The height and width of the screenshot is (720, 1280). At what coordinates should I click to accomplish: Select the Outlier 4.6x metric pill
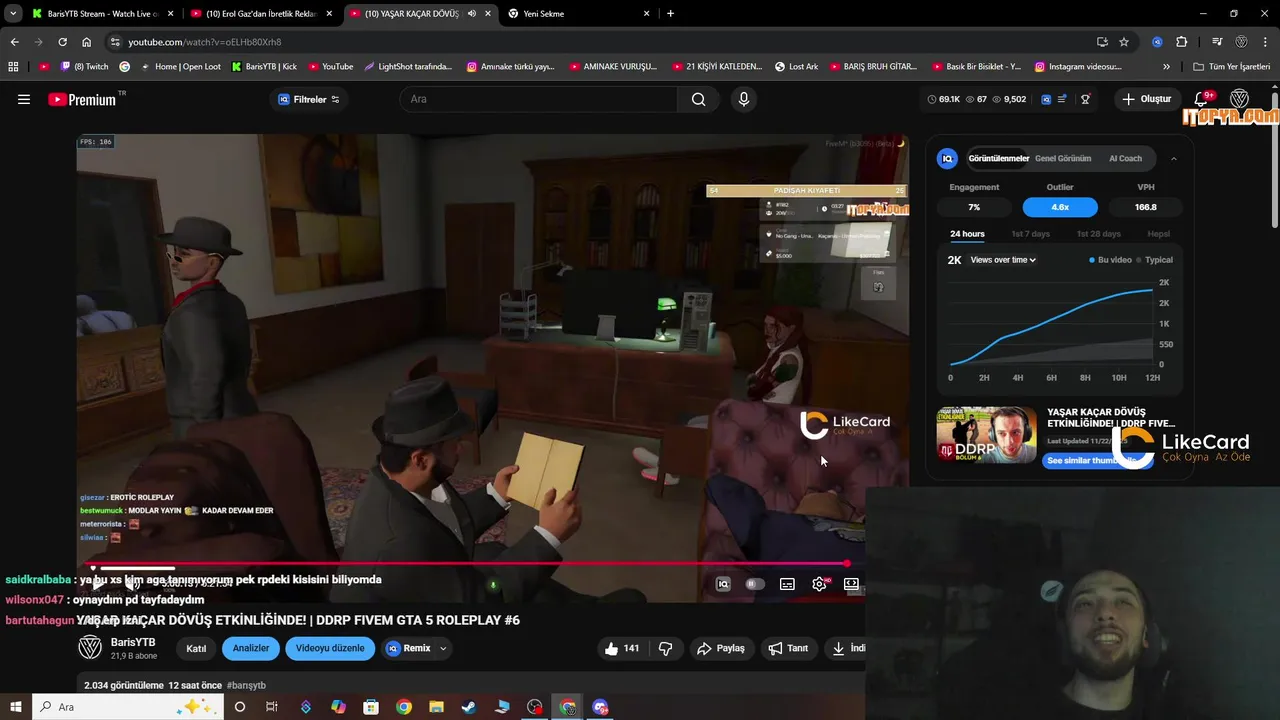pos(1060,207)
